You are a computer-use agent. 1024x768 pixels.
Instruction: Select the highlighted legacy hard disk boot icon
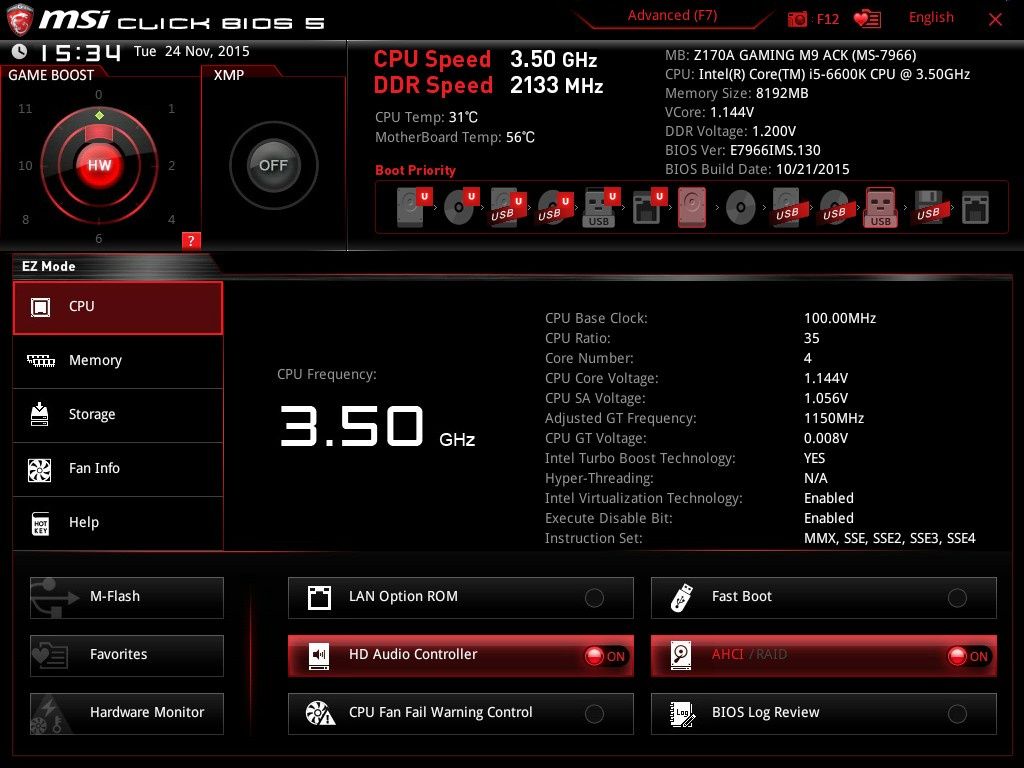coord(692,208)
